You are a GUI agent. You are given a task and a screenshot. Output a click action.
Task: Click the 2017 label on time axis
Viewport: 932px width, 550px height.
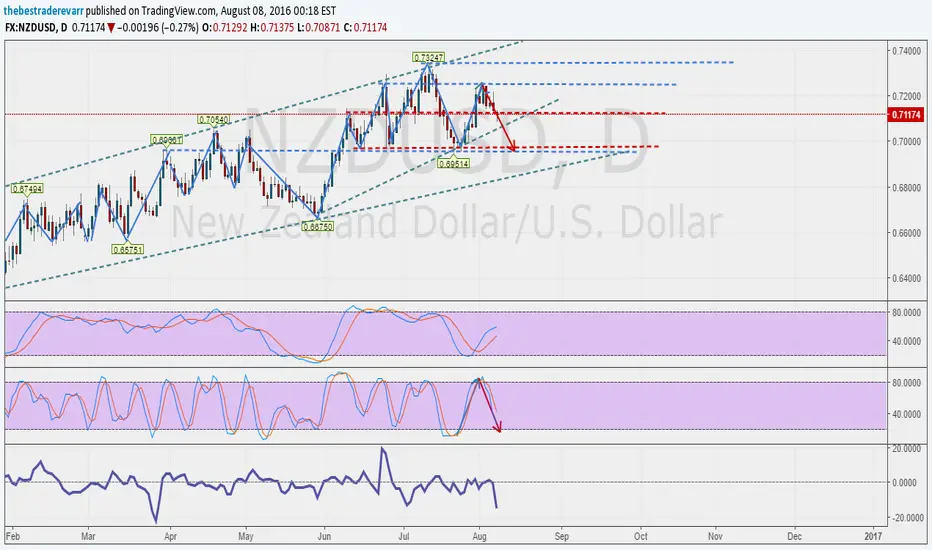click(873, 536)
